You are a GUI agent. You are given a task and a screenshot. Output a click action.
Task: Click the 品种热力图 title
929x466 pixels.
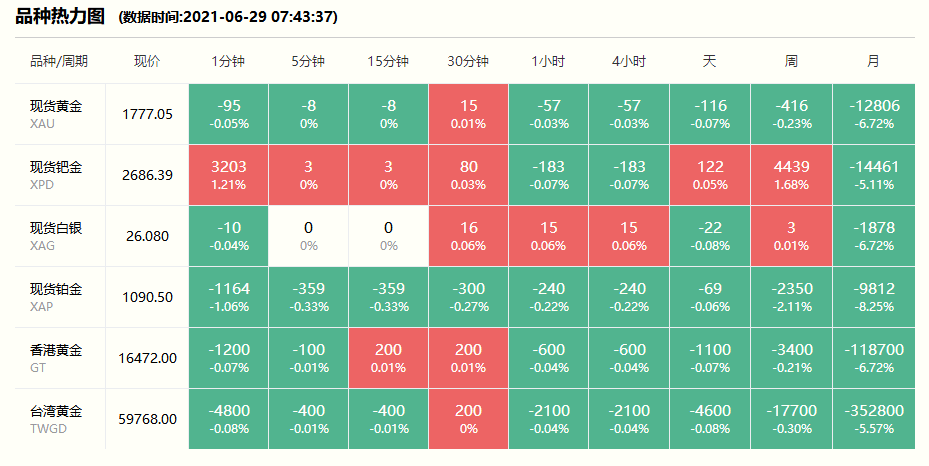click(x=62, y=16)
